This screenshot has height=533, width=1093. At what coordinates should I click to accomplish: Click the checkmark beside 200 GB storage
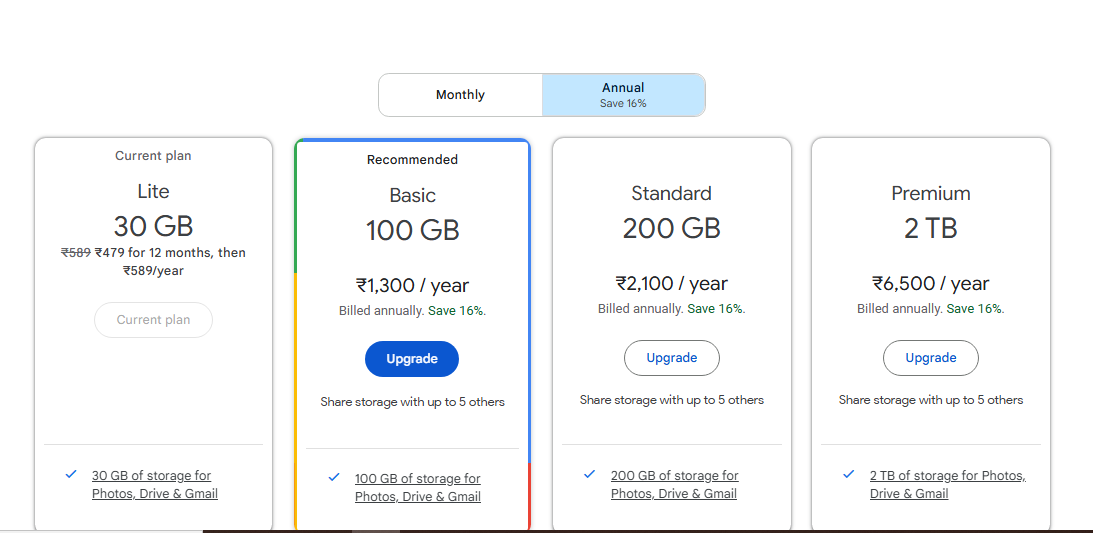tap(590, 475)
